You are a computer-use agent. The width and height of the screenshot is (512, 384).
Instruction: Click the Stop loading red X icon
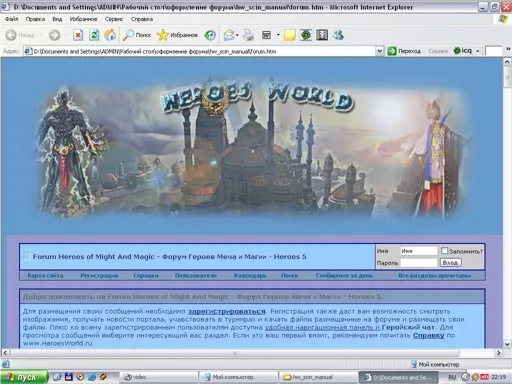tap(78, 35)
